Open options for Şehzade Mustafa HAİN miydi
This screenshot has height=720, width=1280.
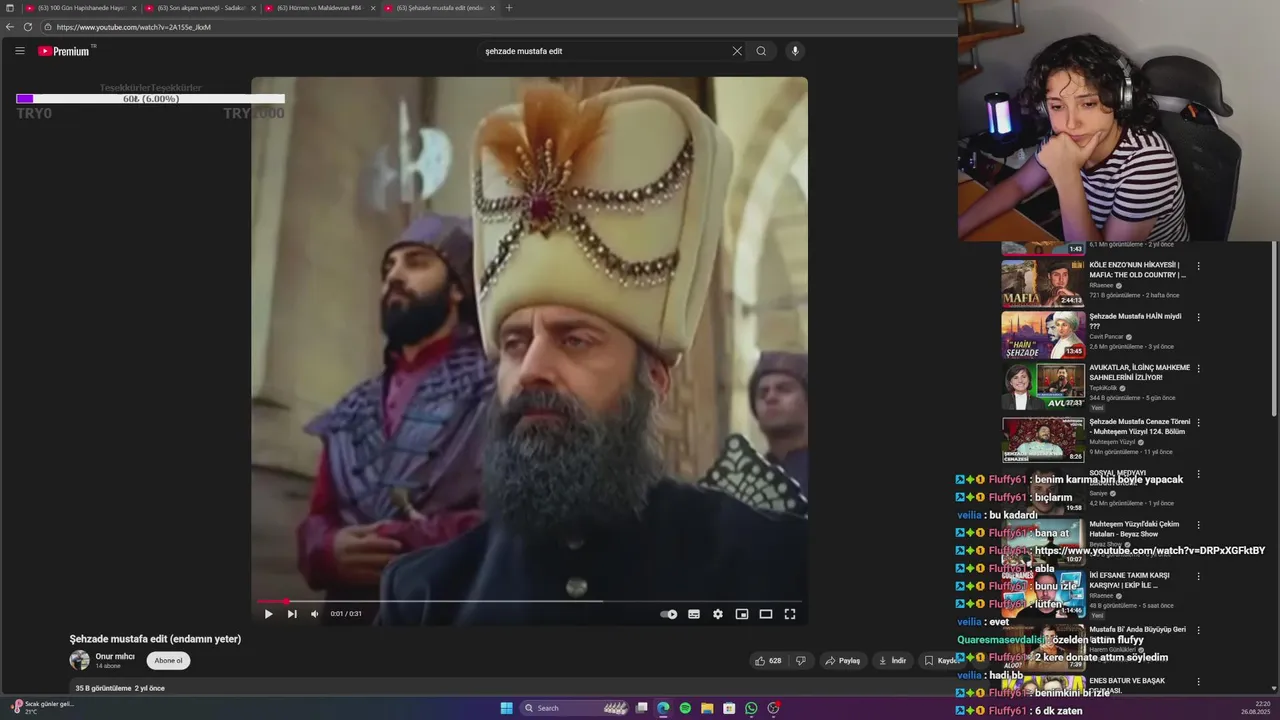(x=1198, y=317)
